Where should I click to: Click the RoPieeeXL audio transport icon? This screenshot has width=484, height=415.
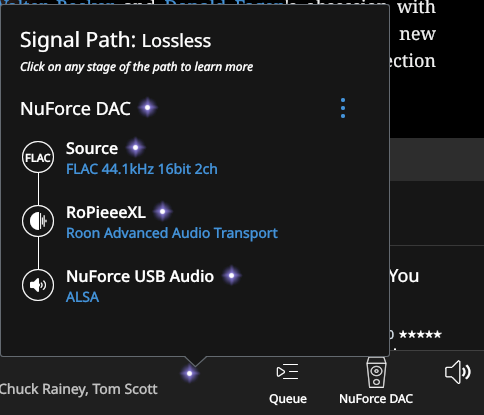[38, 221]
